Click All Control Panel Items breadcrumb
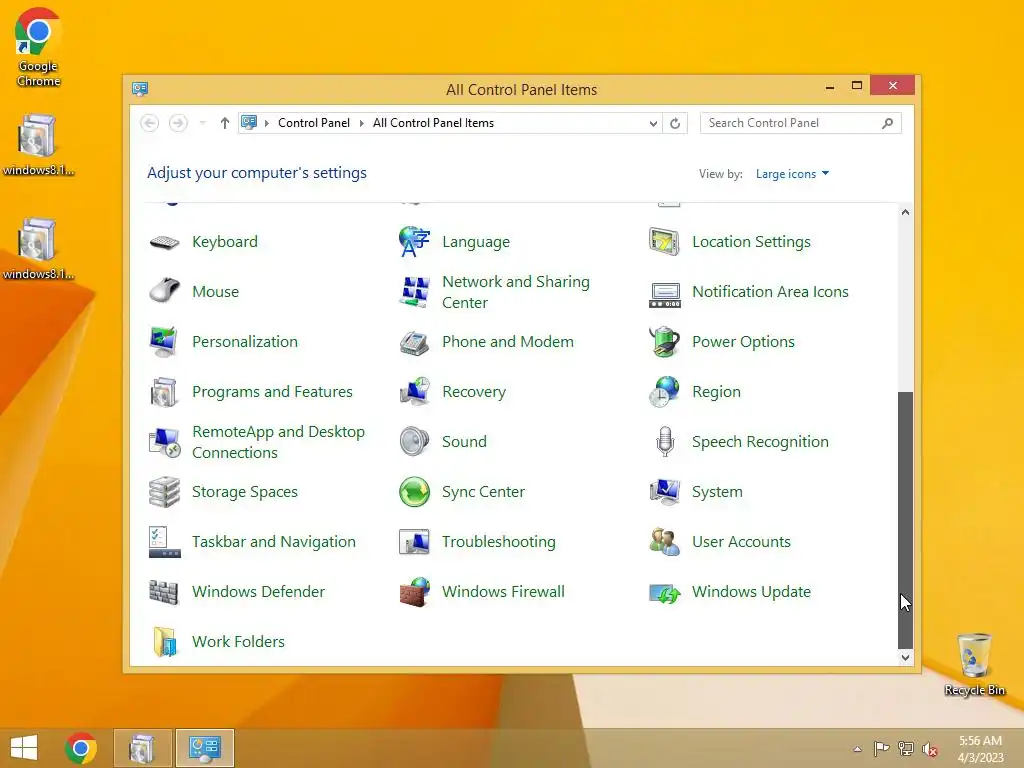This screenshot has width=1024, height=768. pyautogui.click(x=433, y=123)
